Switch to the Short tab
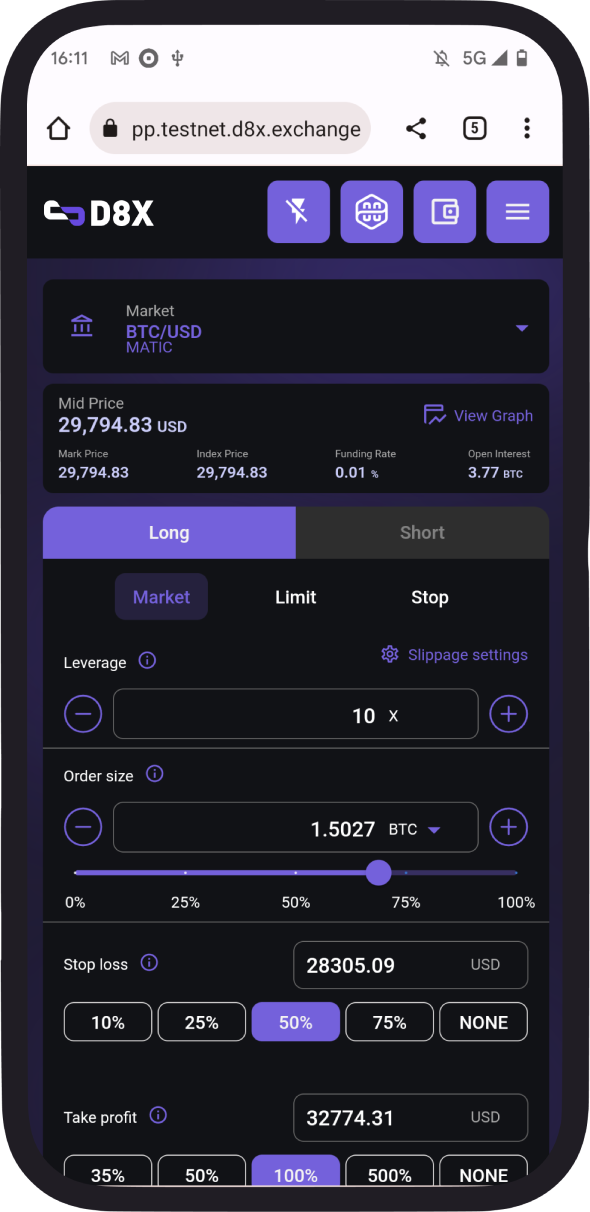 tap(422, 532)
